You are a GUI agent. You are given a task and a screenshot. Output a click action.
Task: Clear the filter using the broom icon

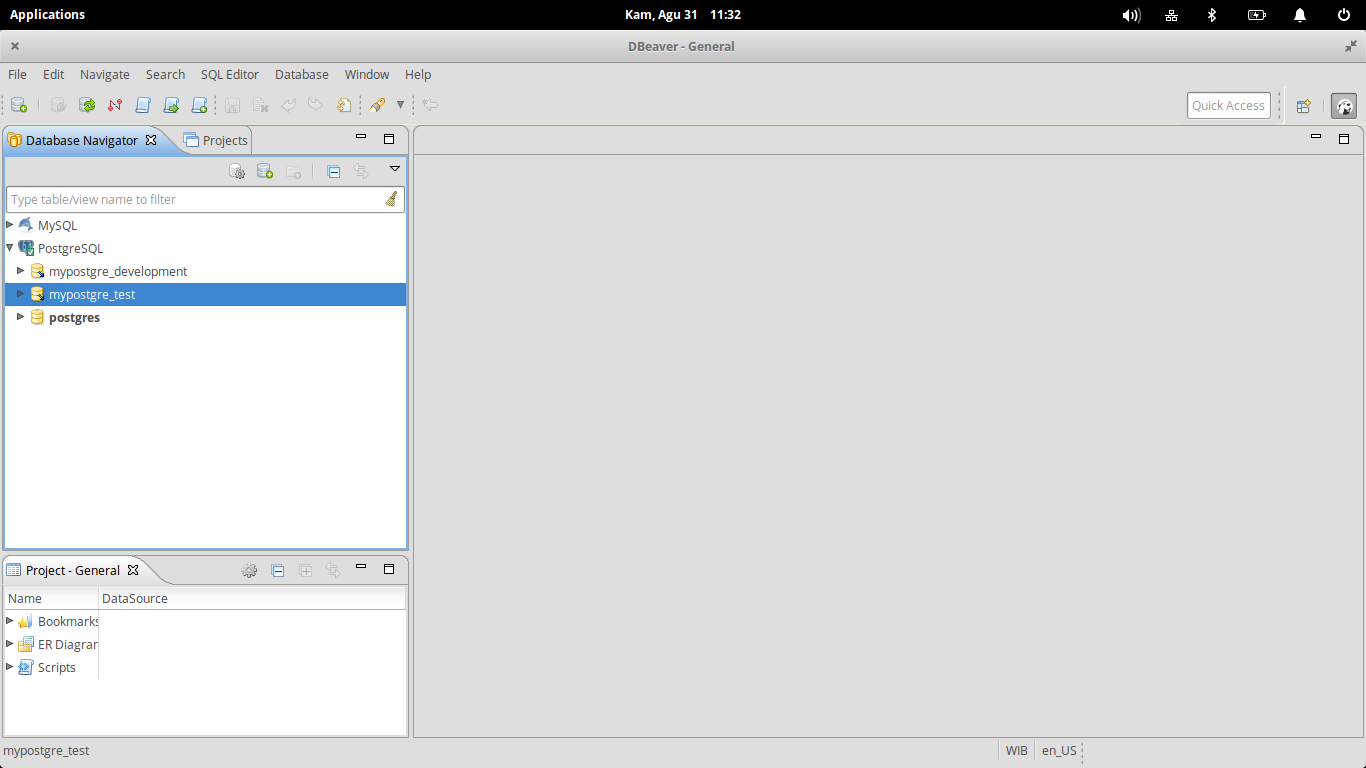point(391,199)
